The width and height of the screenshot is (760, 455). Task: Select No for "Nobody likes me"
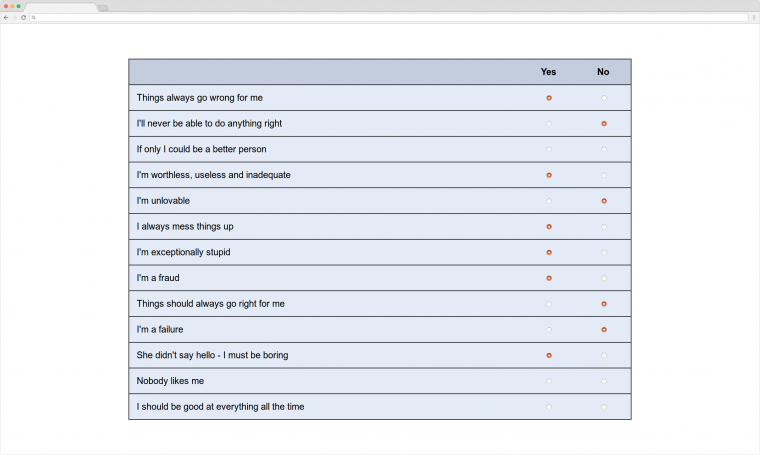tap(604, 381)
